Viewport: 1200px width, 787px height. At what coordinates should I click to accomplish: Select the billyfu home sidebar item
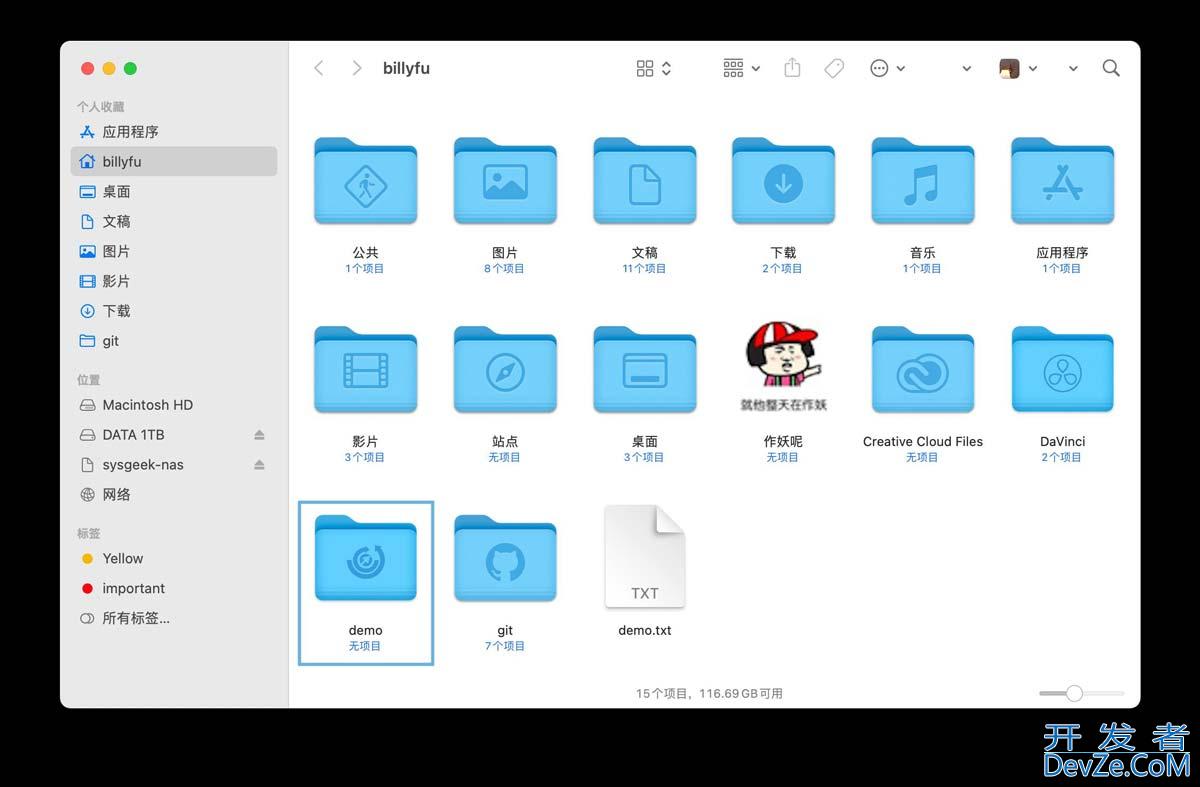174,162
